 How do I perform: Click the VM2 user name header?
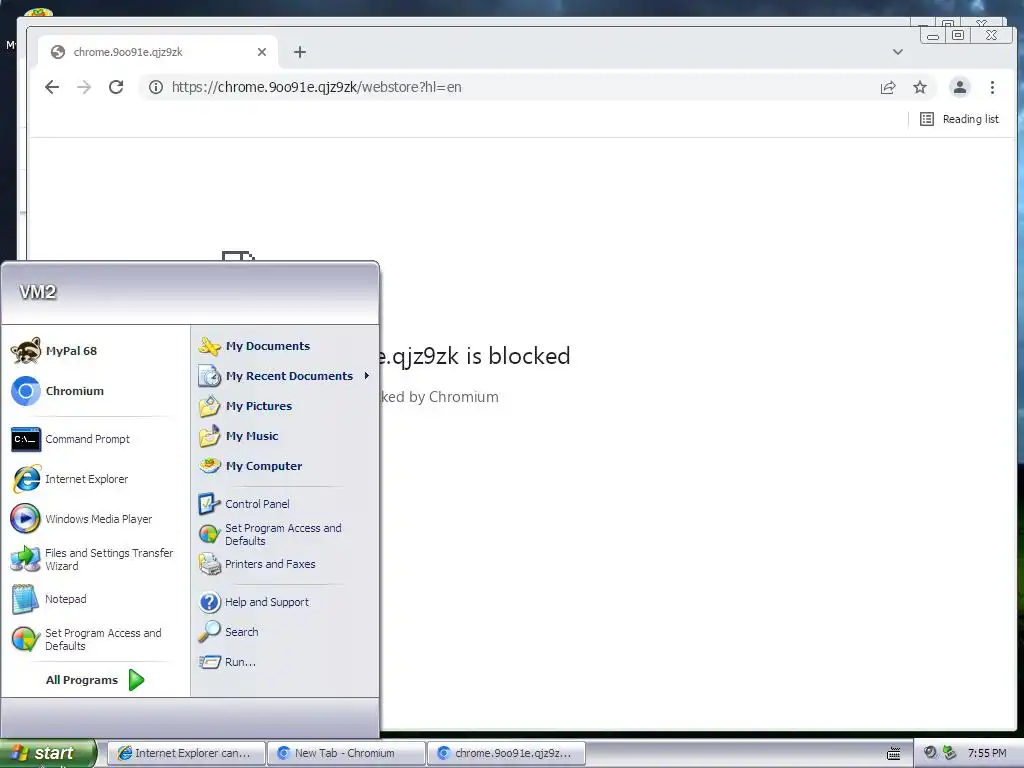(38, 292)
